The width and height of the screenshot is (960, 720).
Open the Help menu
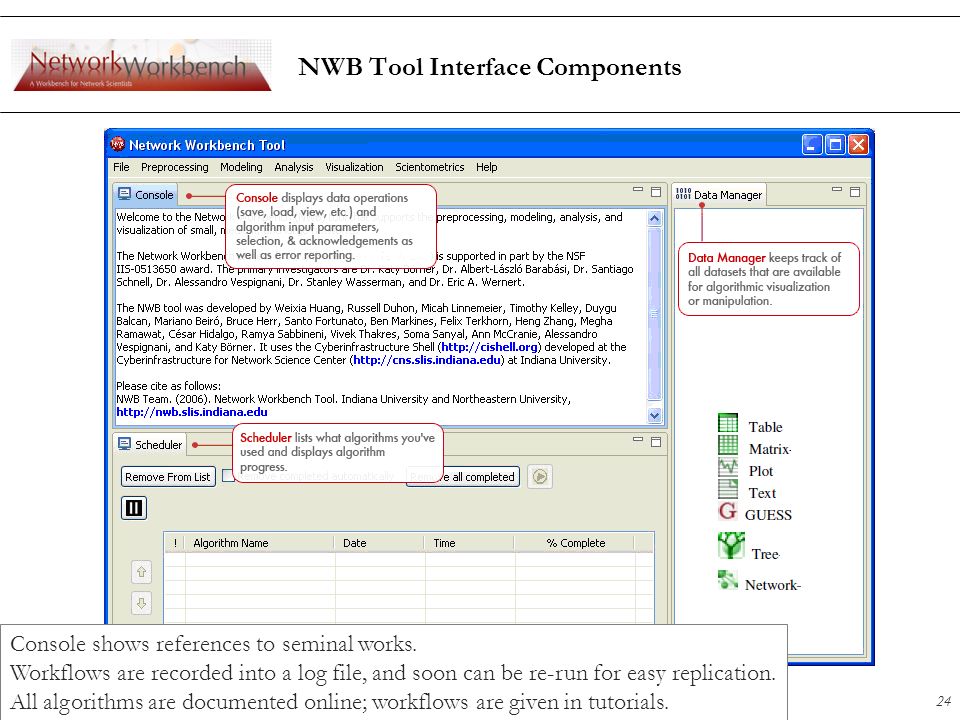[x=487, y=167]
